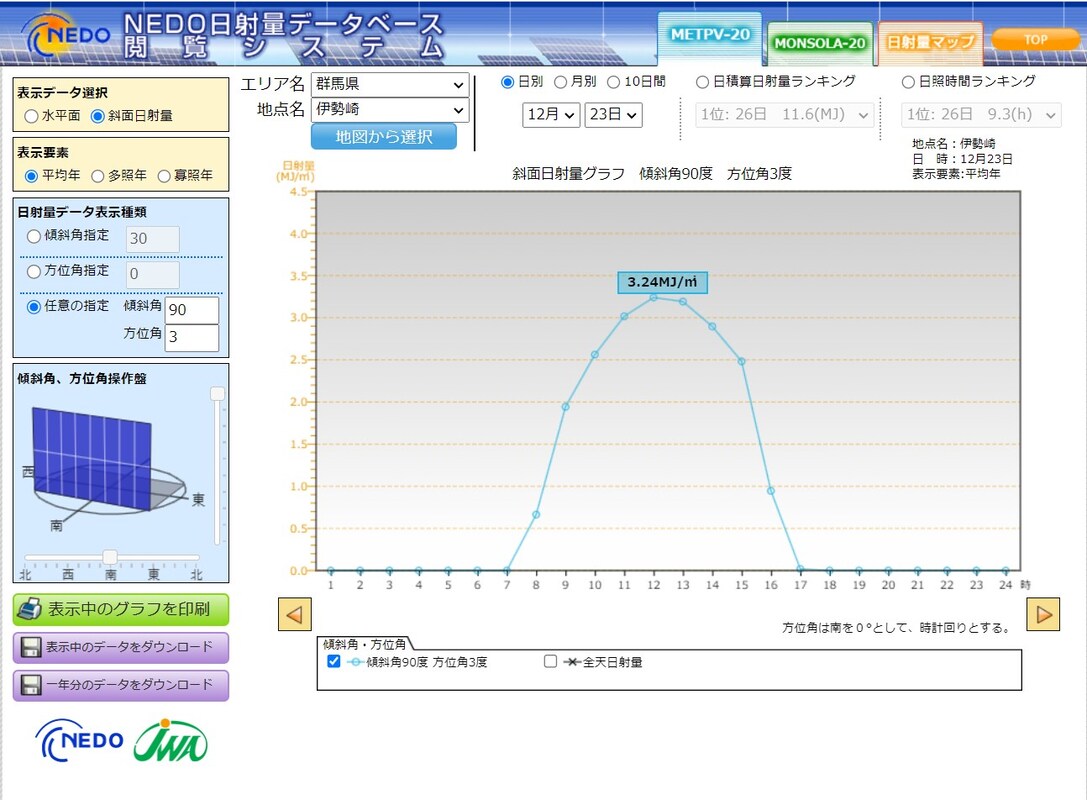Click floppy icon beside 一年分のデータをダウンロード
Screen dimensions: 1087x800
click(31, 685)
